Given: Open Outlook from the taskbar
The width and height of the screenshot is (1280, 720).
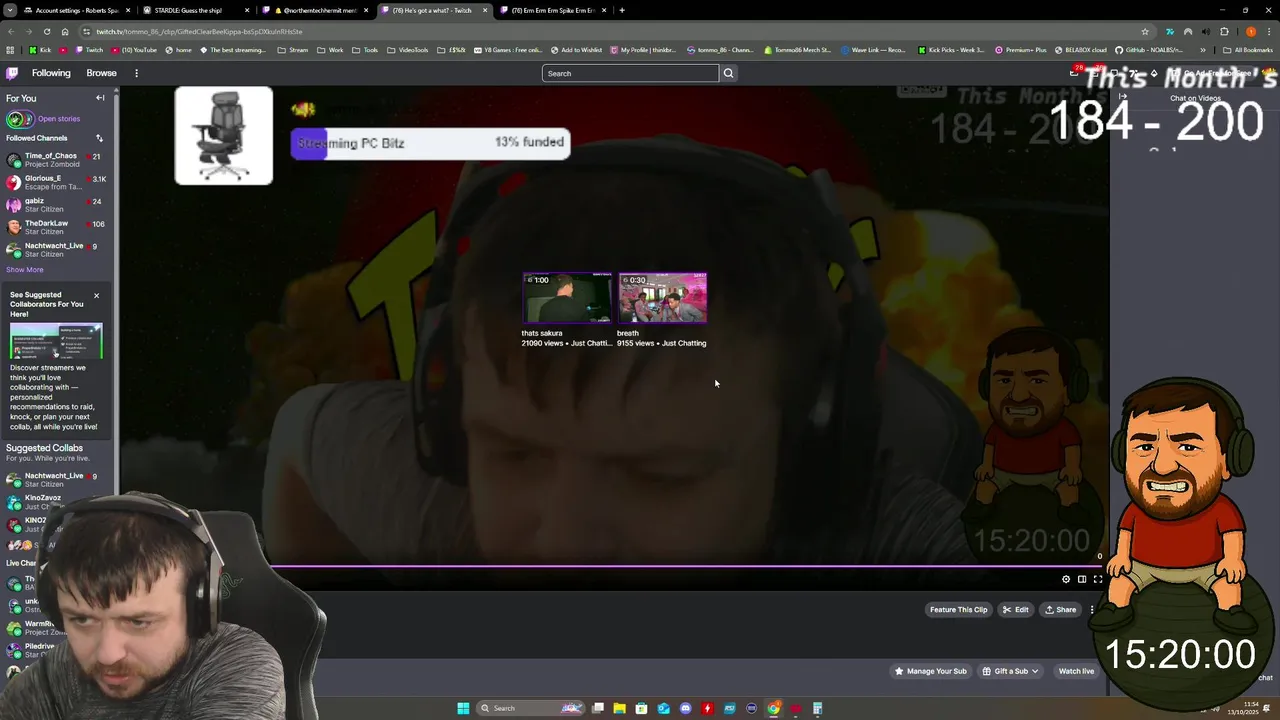Looking at the screenshot, I should pos(664,708).
